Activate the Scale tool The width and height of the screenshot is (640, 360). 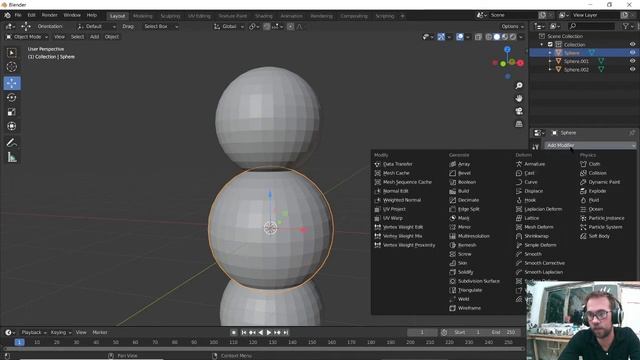coord(11,112)
